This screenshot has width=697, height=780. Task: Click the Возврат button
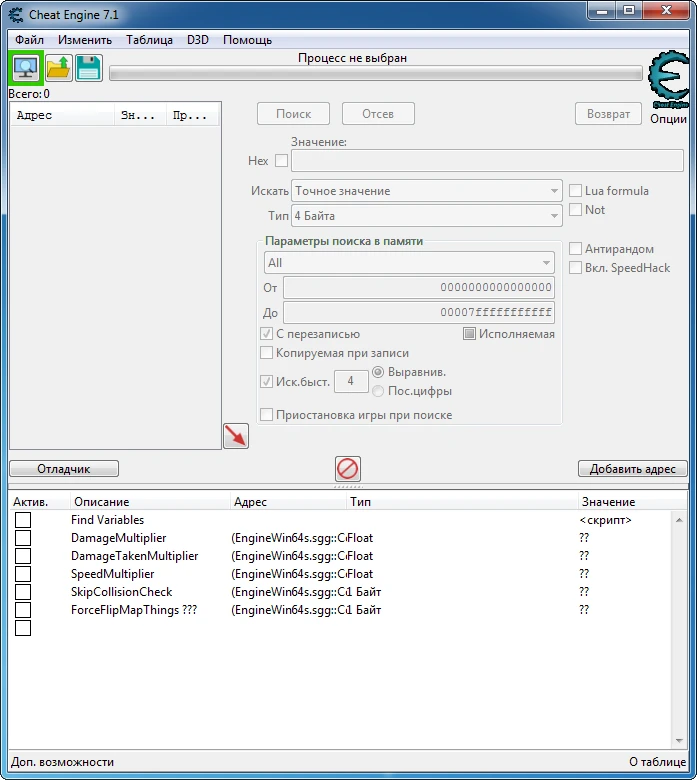point(608,114)
